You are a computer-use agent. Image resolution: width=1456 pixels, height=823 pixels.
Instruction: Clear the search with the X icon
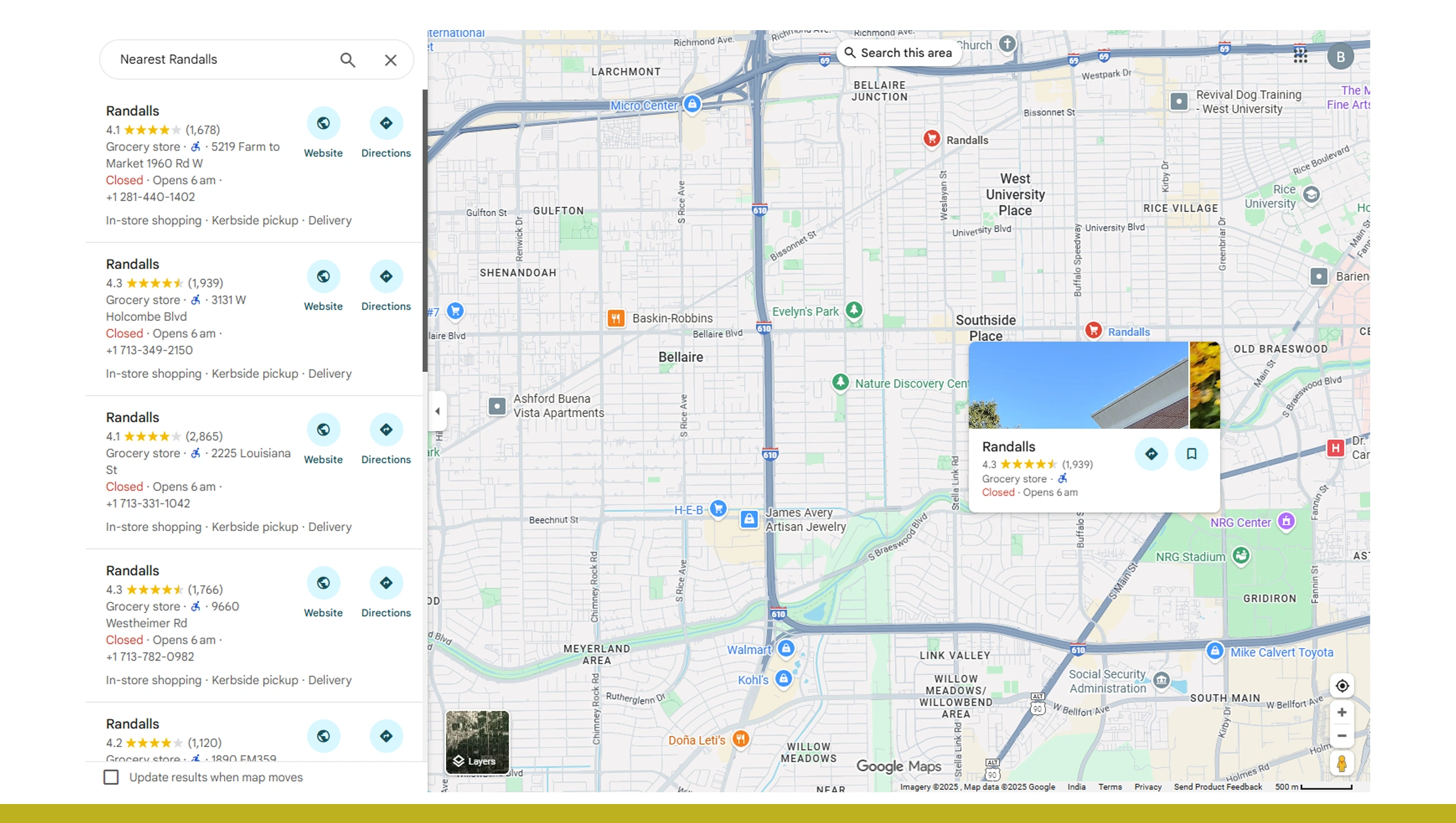coord(390,60)
